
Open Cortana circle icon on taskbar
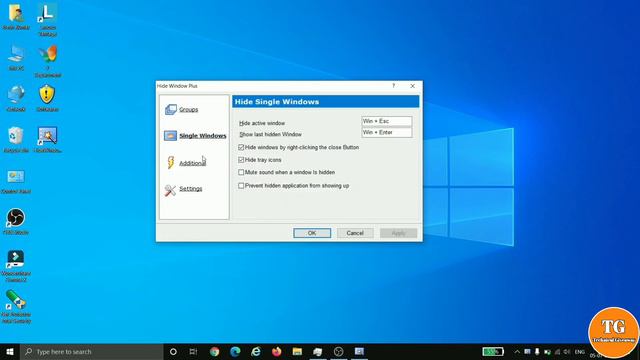coord(173,351)
